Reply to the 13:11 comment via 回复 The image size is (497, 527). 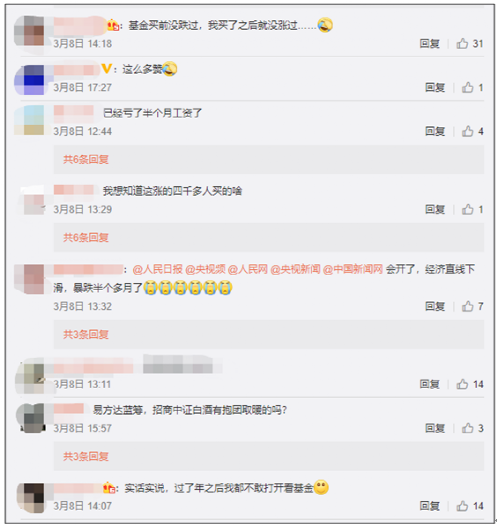click(429, 384)
